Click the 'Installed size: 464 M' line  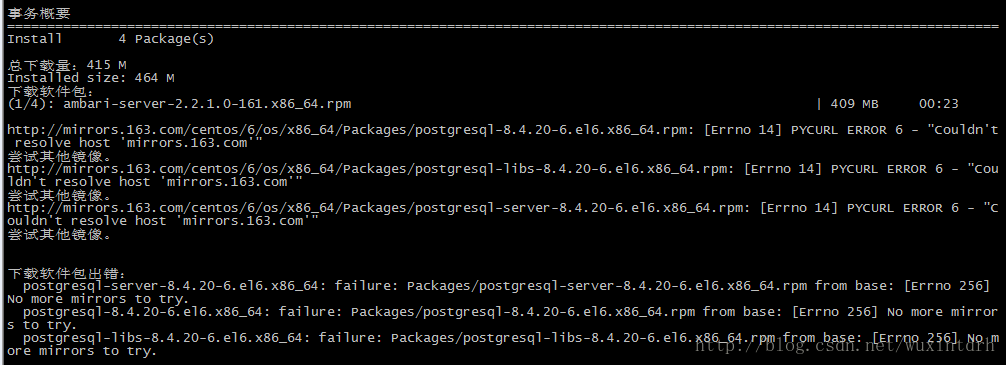tap(90, 78)
